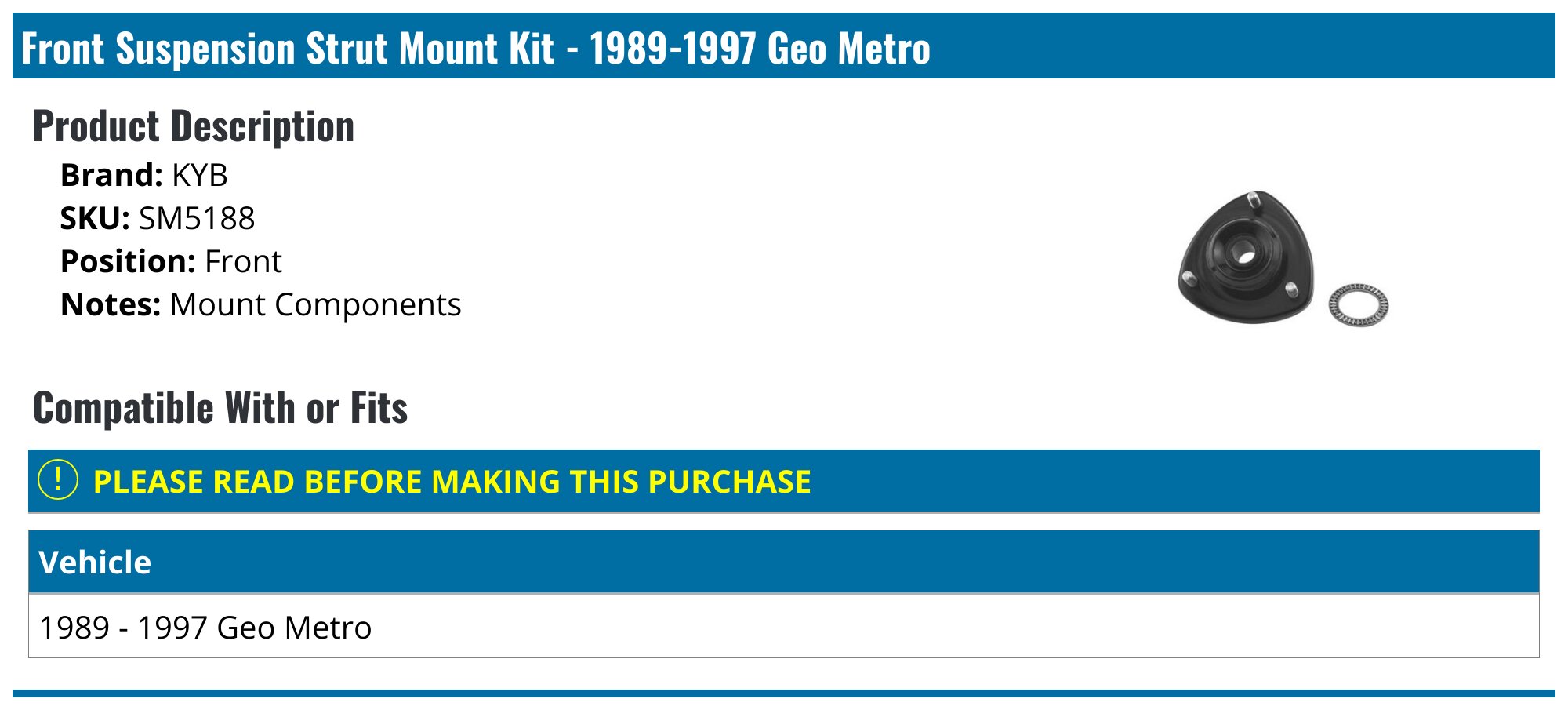
Task: Click the Mount Components note text
Action: click(315, 304)
